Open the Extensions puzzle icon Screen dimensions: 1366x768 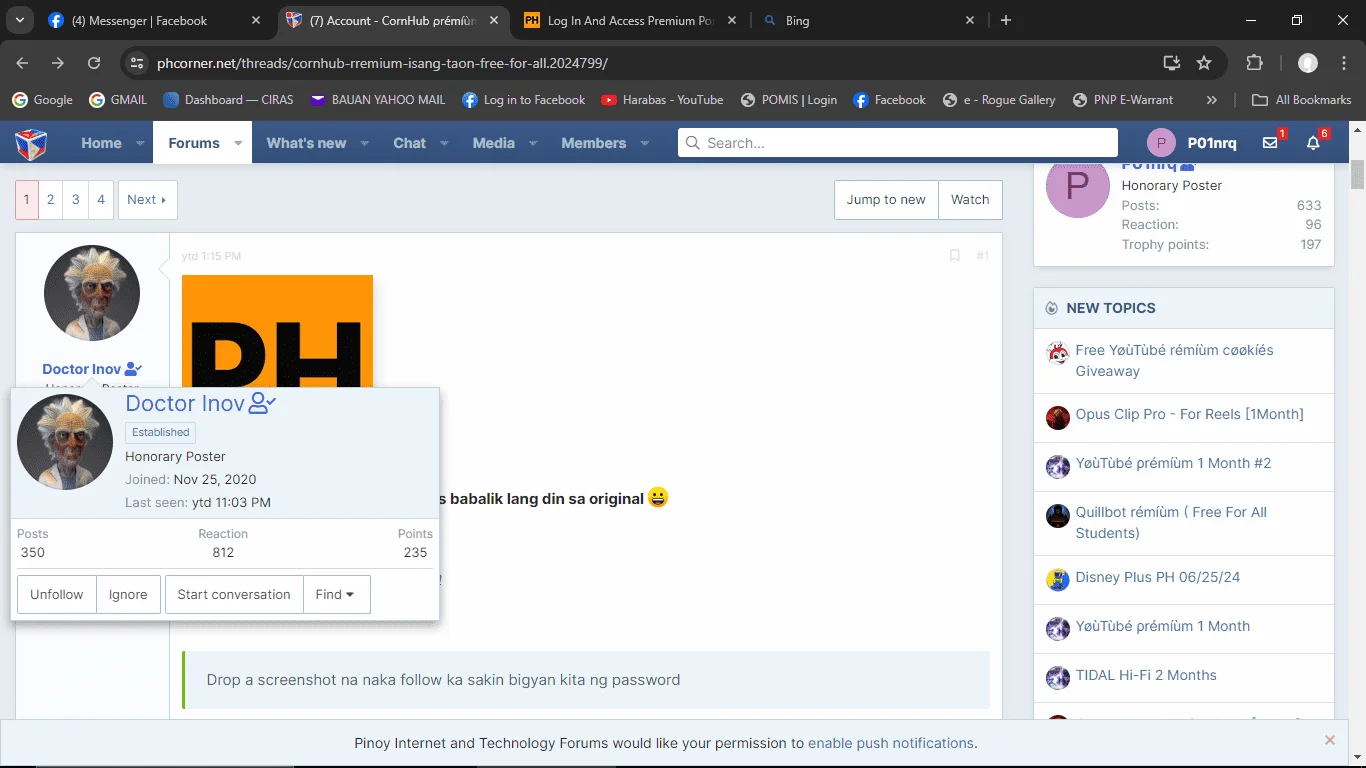coord(1254,63)
